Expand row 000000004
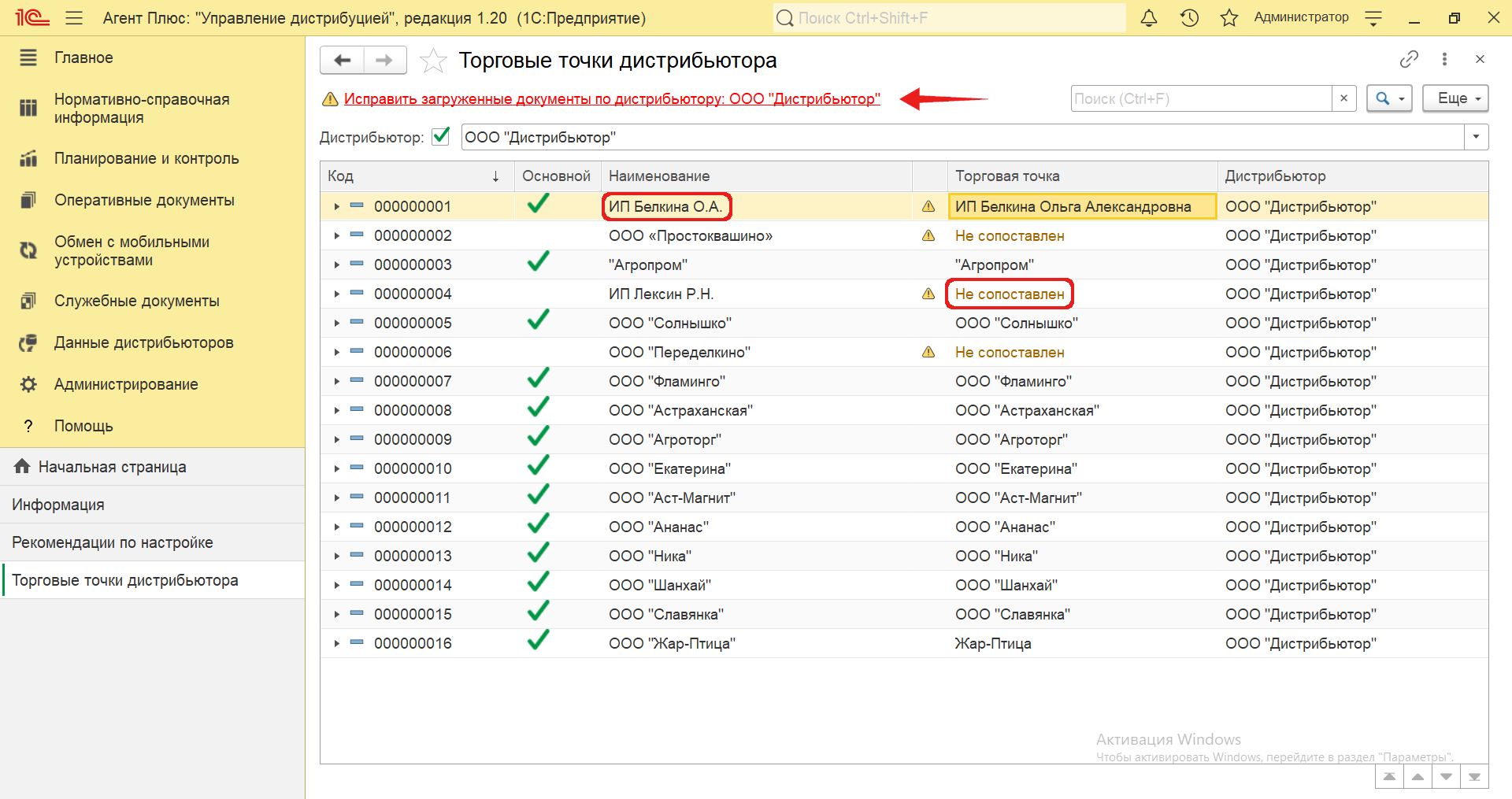1512x799 pixels. 336,294
